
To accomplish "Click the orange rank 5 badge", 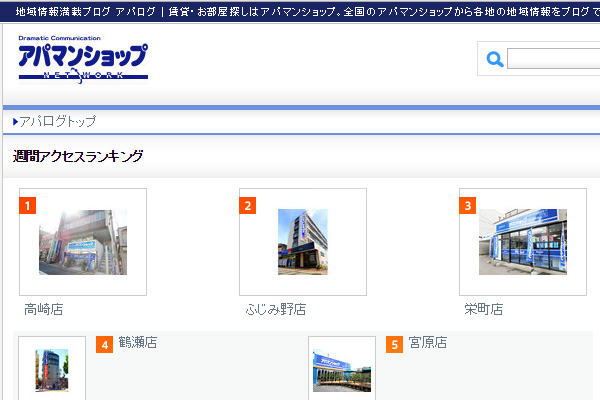I will click(395, 345).
